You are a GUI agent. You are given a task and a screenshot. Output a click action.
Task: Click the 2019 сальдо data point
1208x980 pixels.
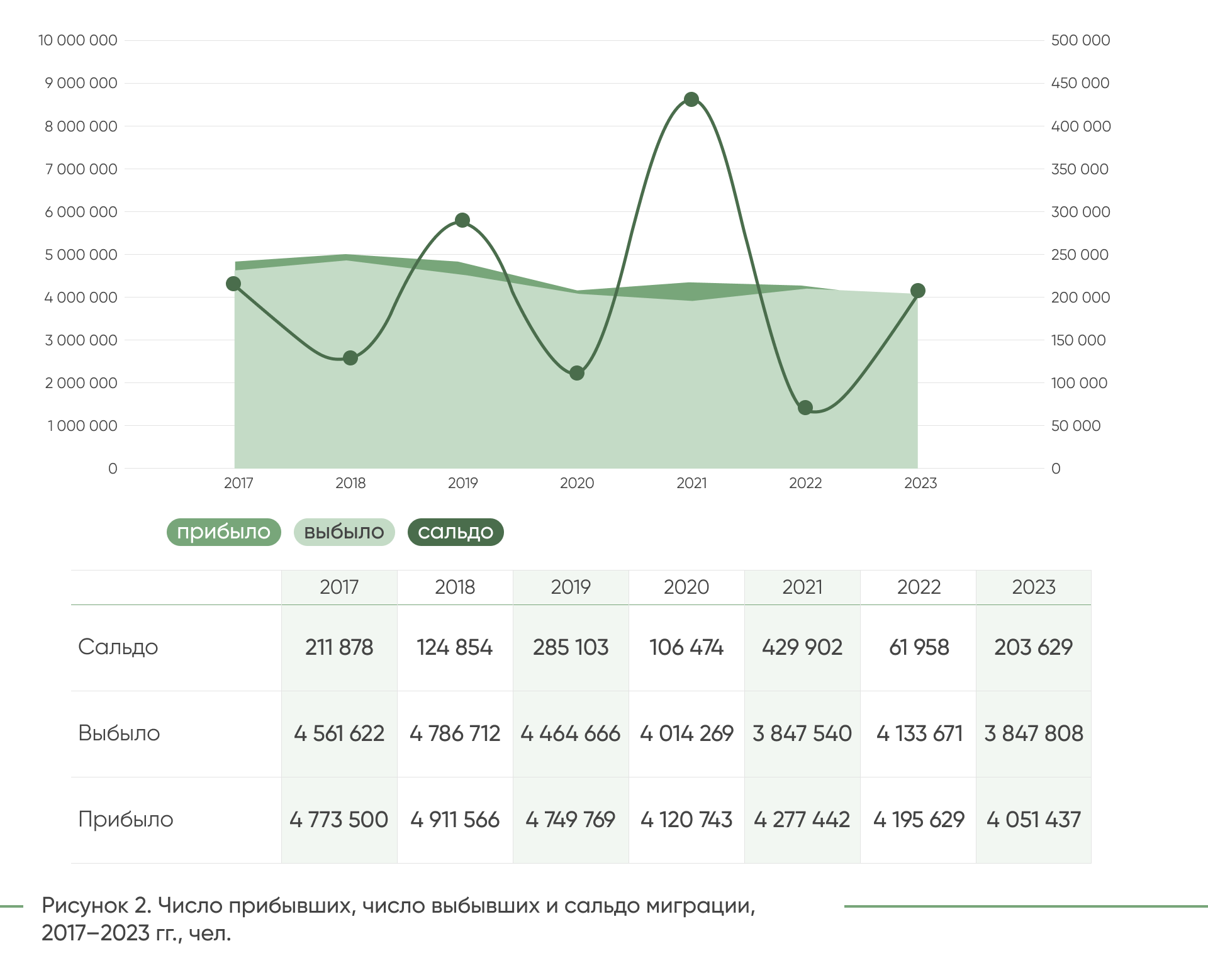click(462, 220)
